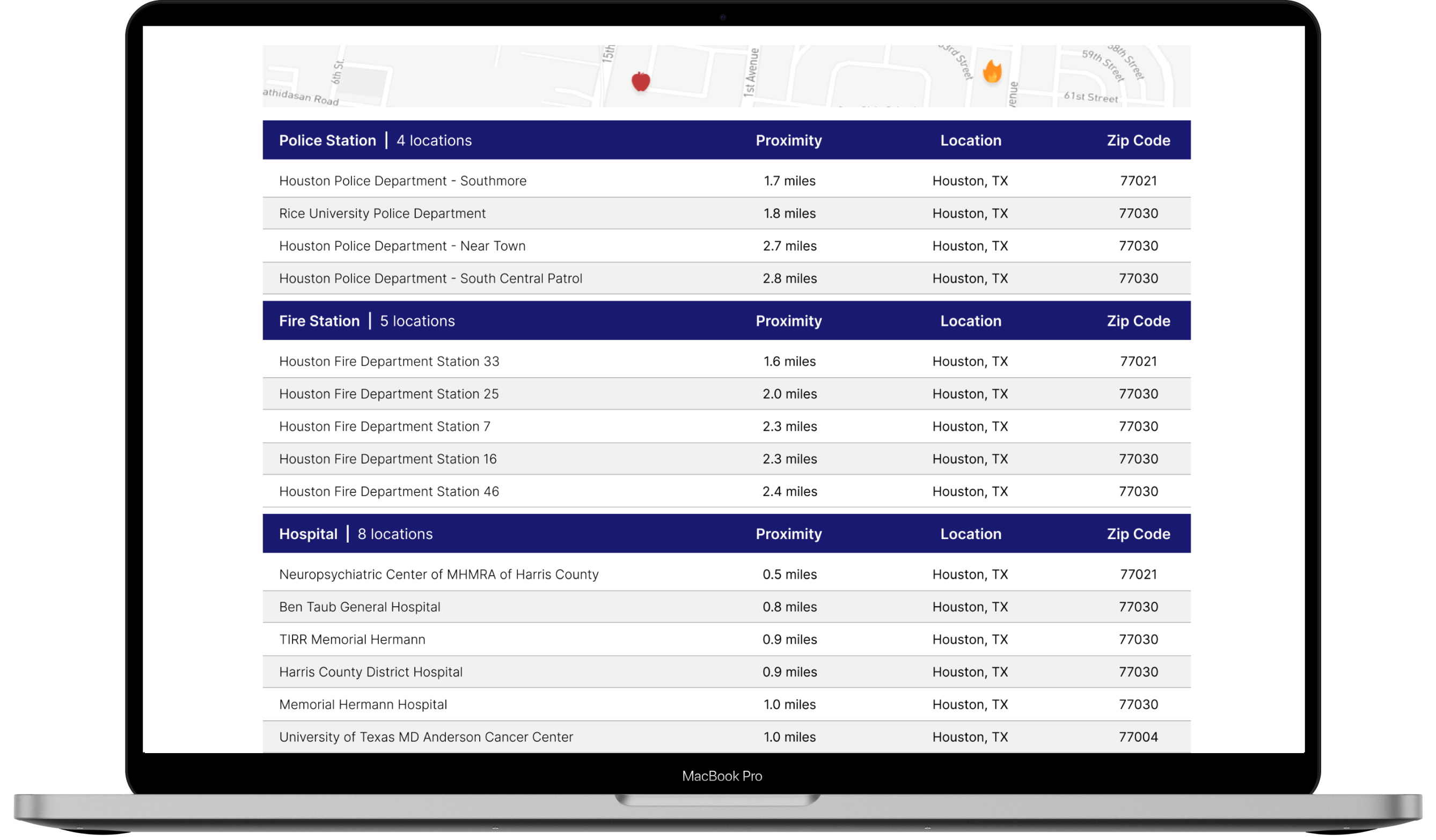Select University of Texas MD Anderson Cancer Center
Viewport: 1436px width, 840px height.
coord(726,736)
